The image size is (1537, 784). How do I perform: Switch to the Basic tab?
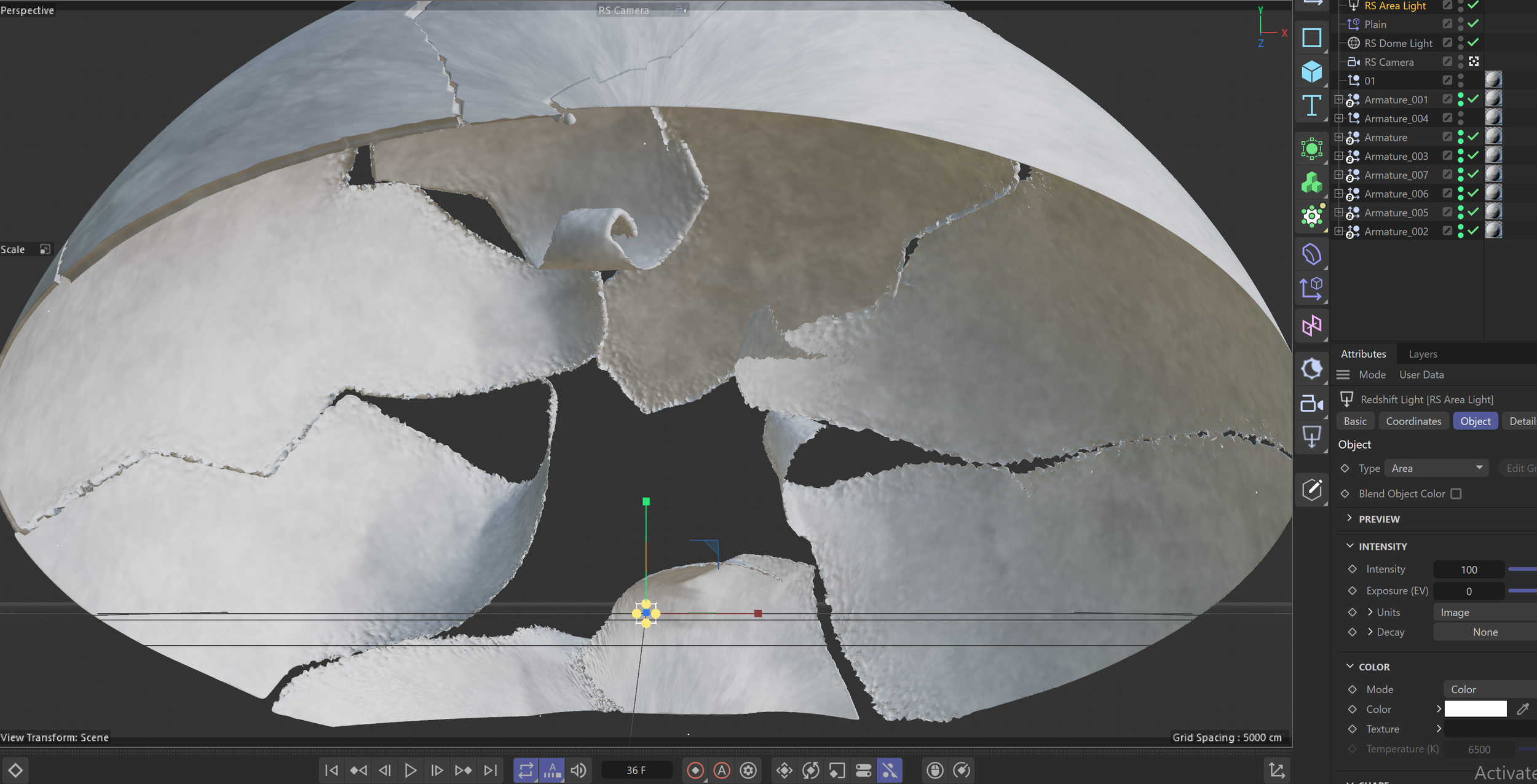click(x=1355, y=421)
